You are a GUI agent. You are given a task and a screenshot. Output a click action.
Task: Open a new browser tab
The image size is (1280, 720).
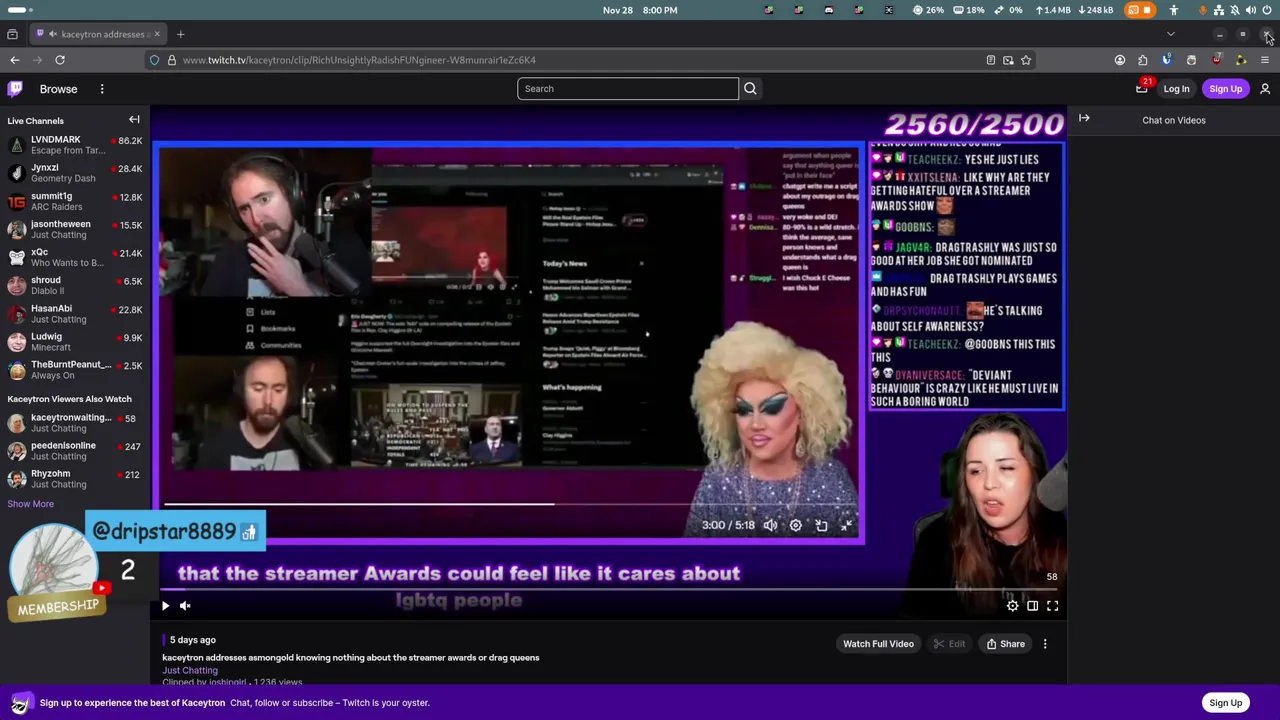pyautogui.click(x=180, y=34)
